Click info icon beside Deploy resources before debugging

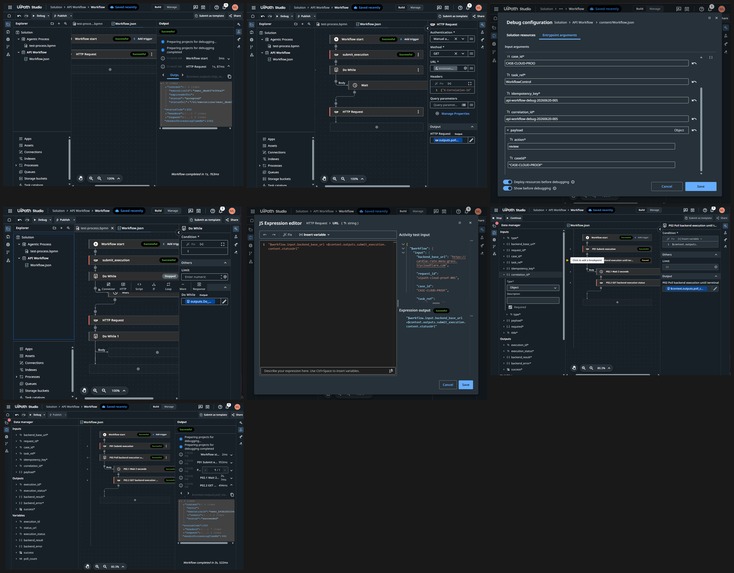click(x=573, y=182)
